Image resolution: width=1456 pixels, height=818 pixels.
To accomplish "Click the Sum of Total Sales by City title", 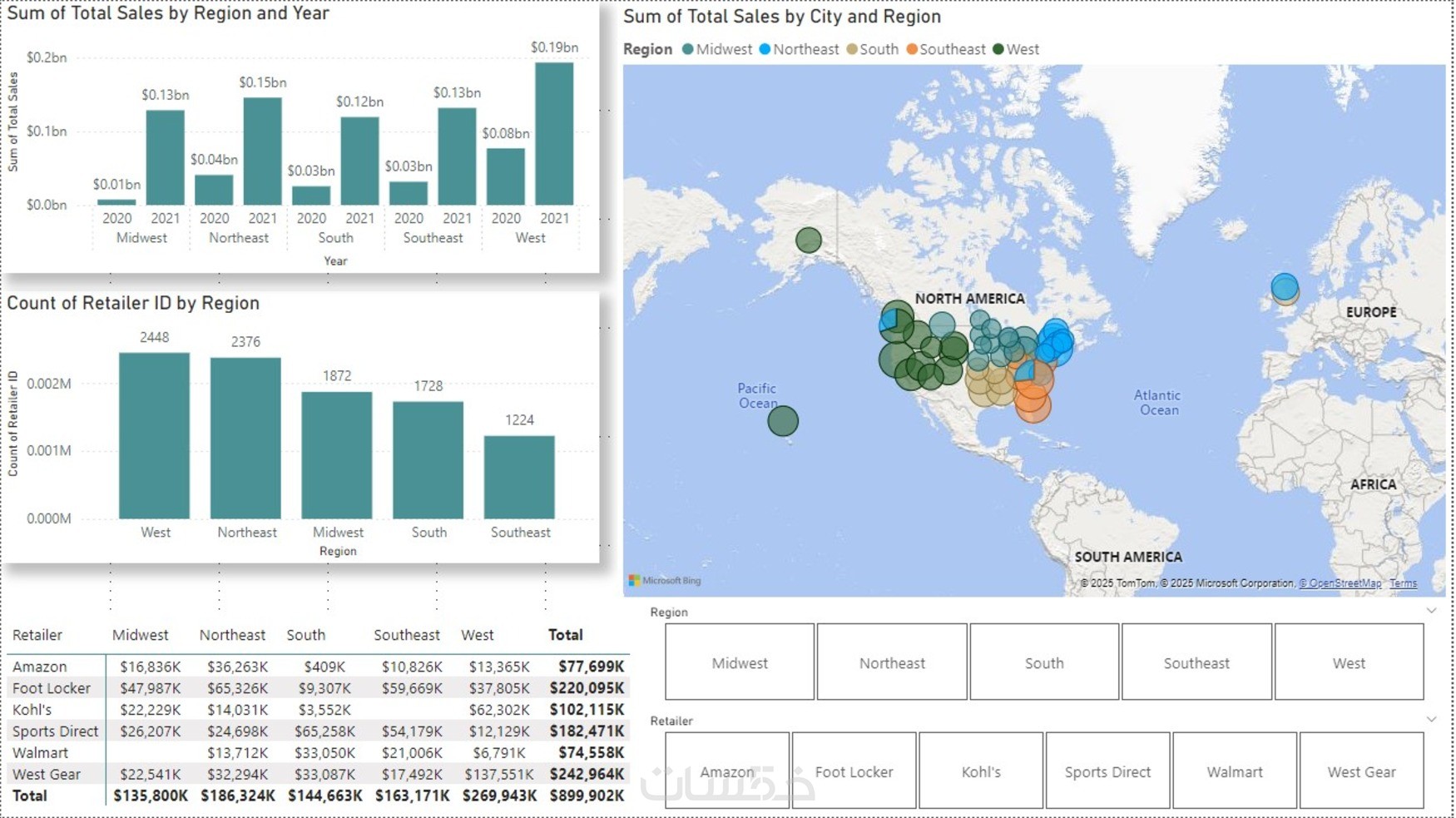I will [782, 17].
